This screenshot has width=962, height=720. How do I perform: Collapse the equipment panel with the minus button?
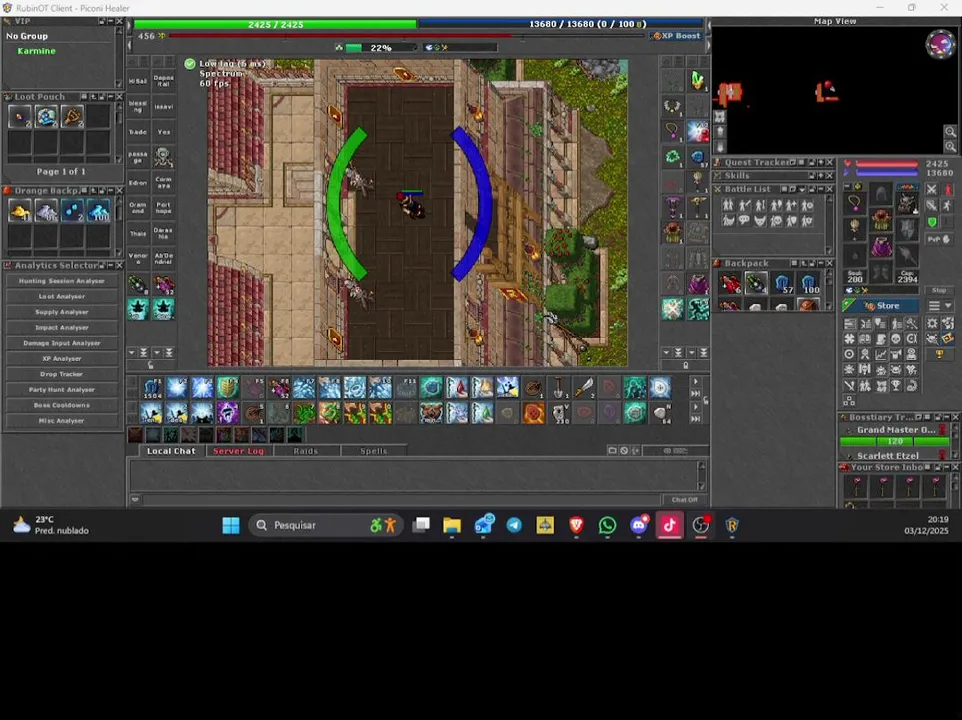click(847, 186)
